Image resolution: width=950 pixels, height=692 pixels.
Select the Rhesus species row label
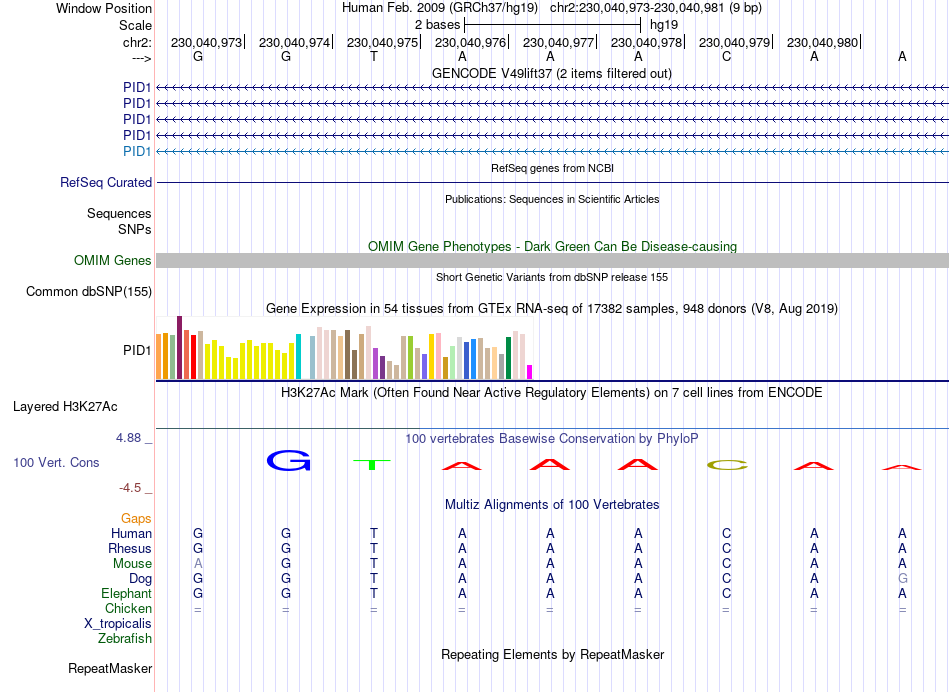pyautogui.click(x=130, y=548)
